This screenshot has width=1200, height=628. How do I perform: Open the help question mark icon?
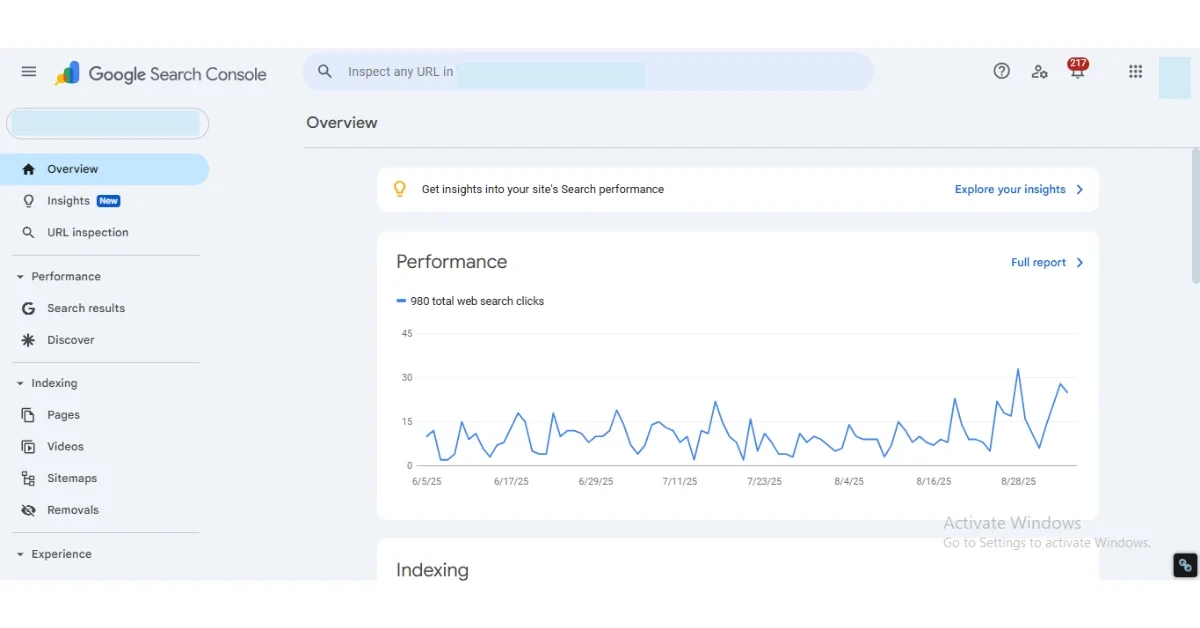[1001, 71]
